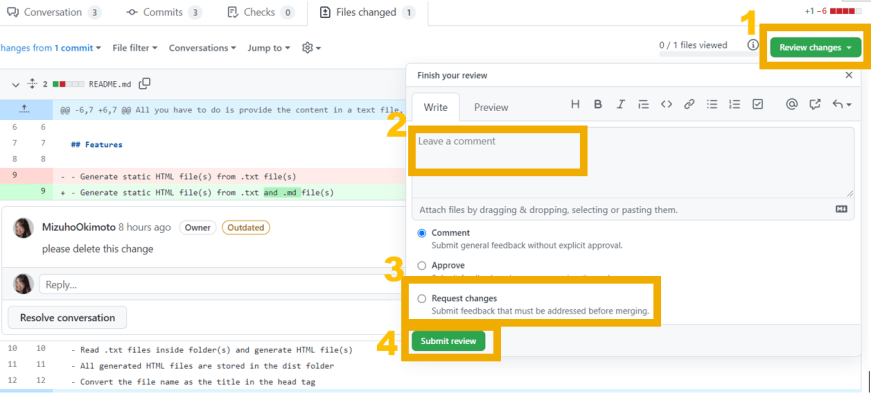Copy the README.md file path
The height and width of the screenshot is (396, 880).
[145, 84]
